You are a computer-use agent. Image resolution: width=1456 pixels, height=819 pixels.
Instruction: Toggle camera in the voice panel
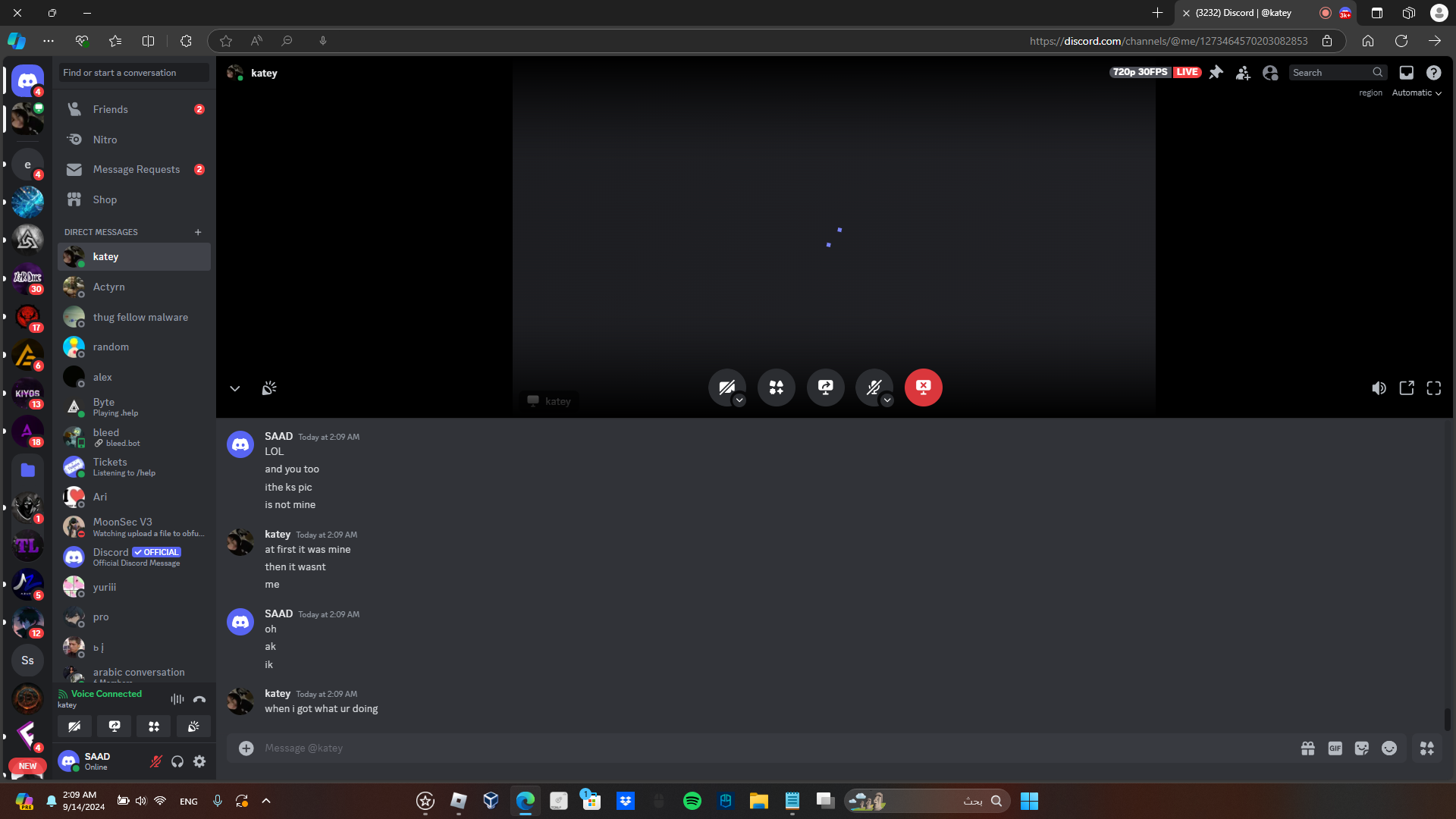(x=74, y=726)
